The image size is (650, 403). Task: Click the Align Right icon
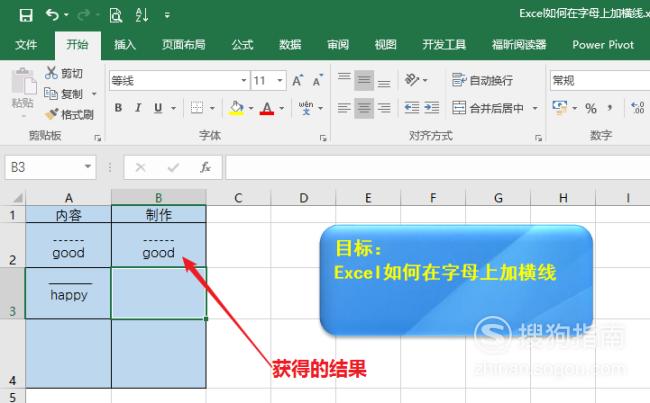pos(384,108)
